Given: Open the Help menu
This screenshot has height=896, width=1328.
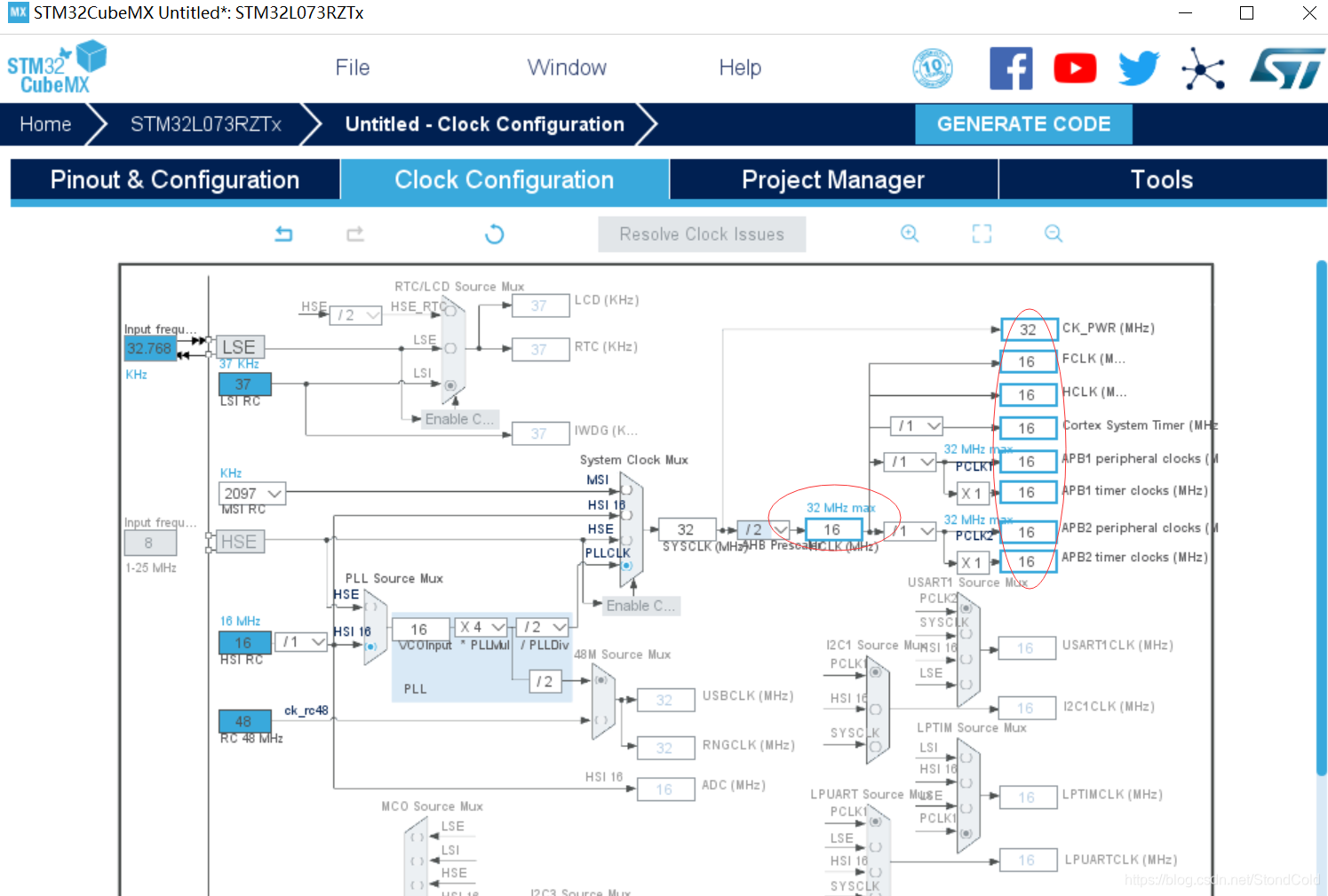Looking at the screenshot, I should pos(740,67).
